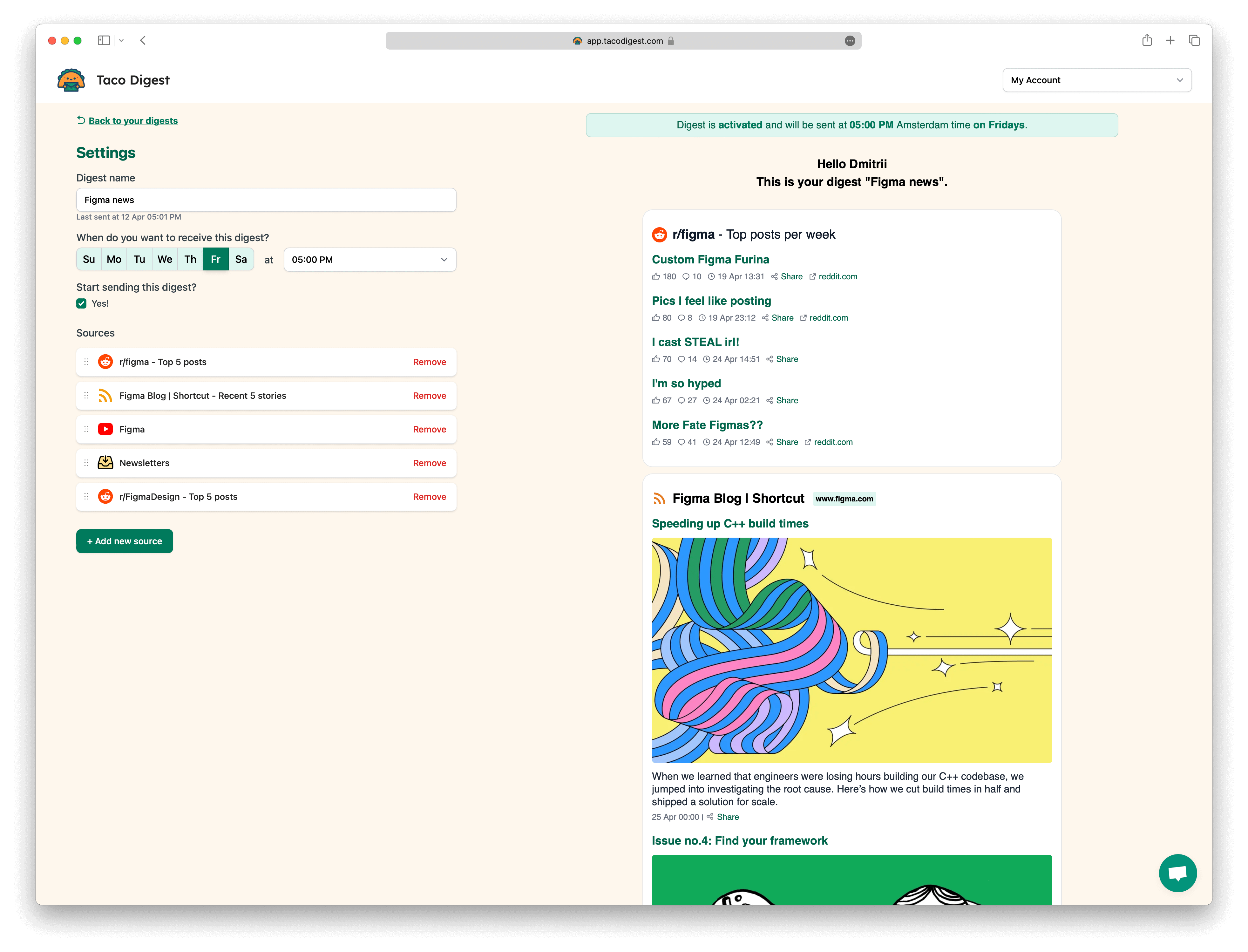Click Reddit icon in r/figma preview header
Viewport: 1248px width, 952px height.
[659, 235]
